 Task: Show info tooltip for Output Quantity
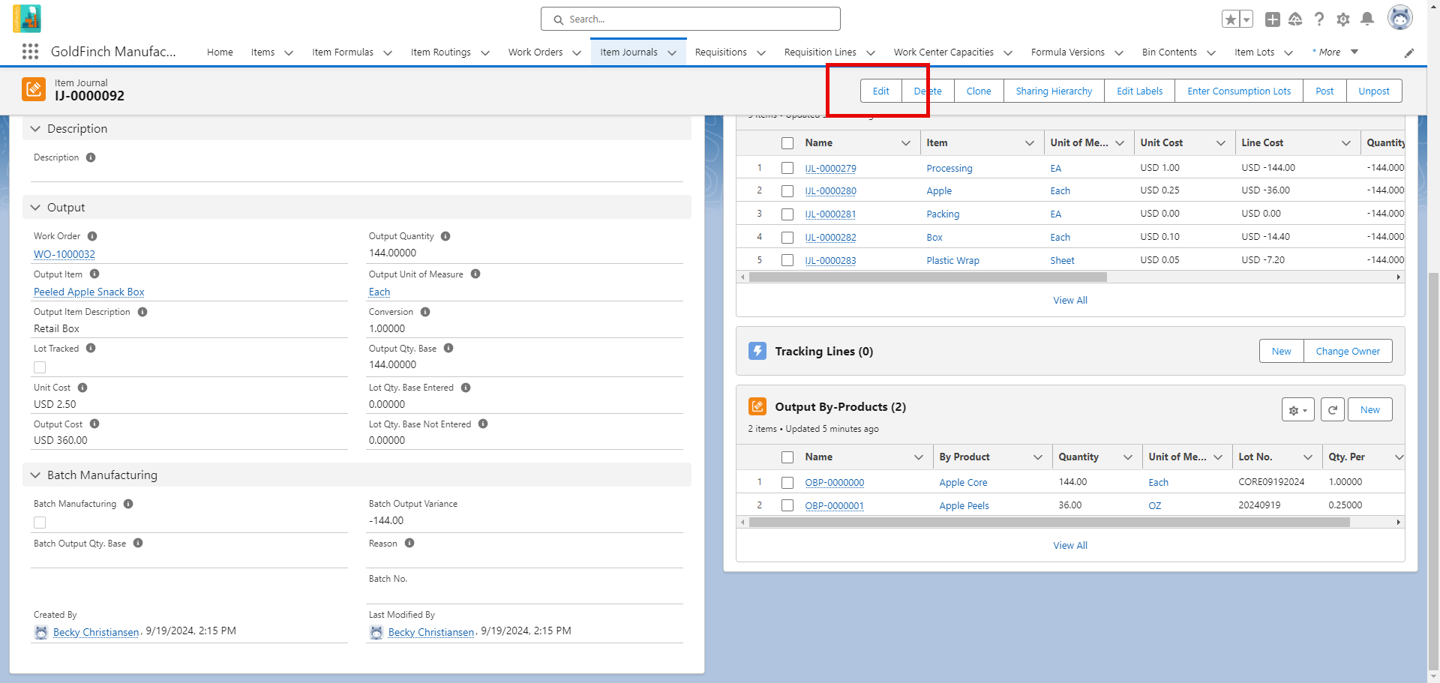coord(446,237)
